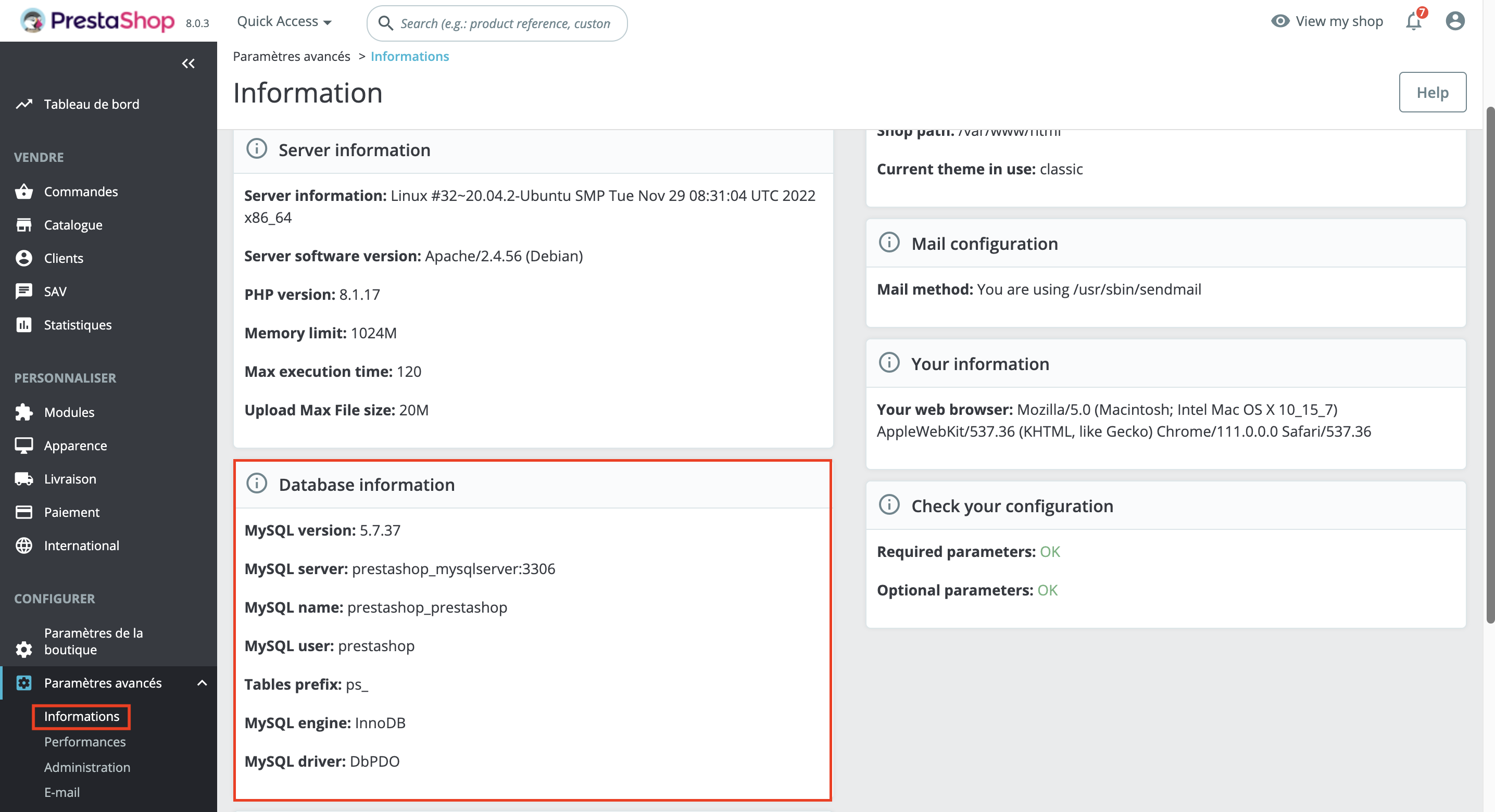Click the View my shop link
Image resolution: width=1495 pixels, height=812 pixels.
coord(1339,21)
